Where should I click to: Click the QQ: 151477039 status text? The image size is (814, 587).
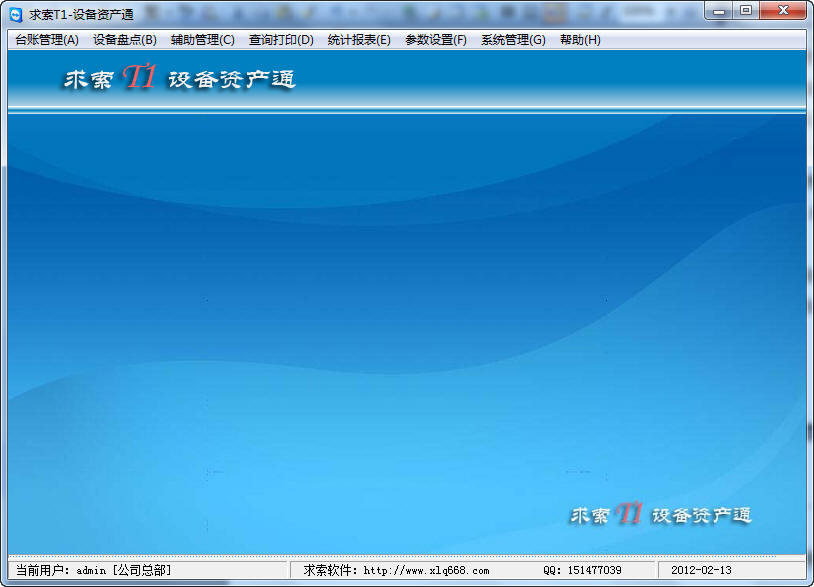pyautogui.click(x=582, y=570)
